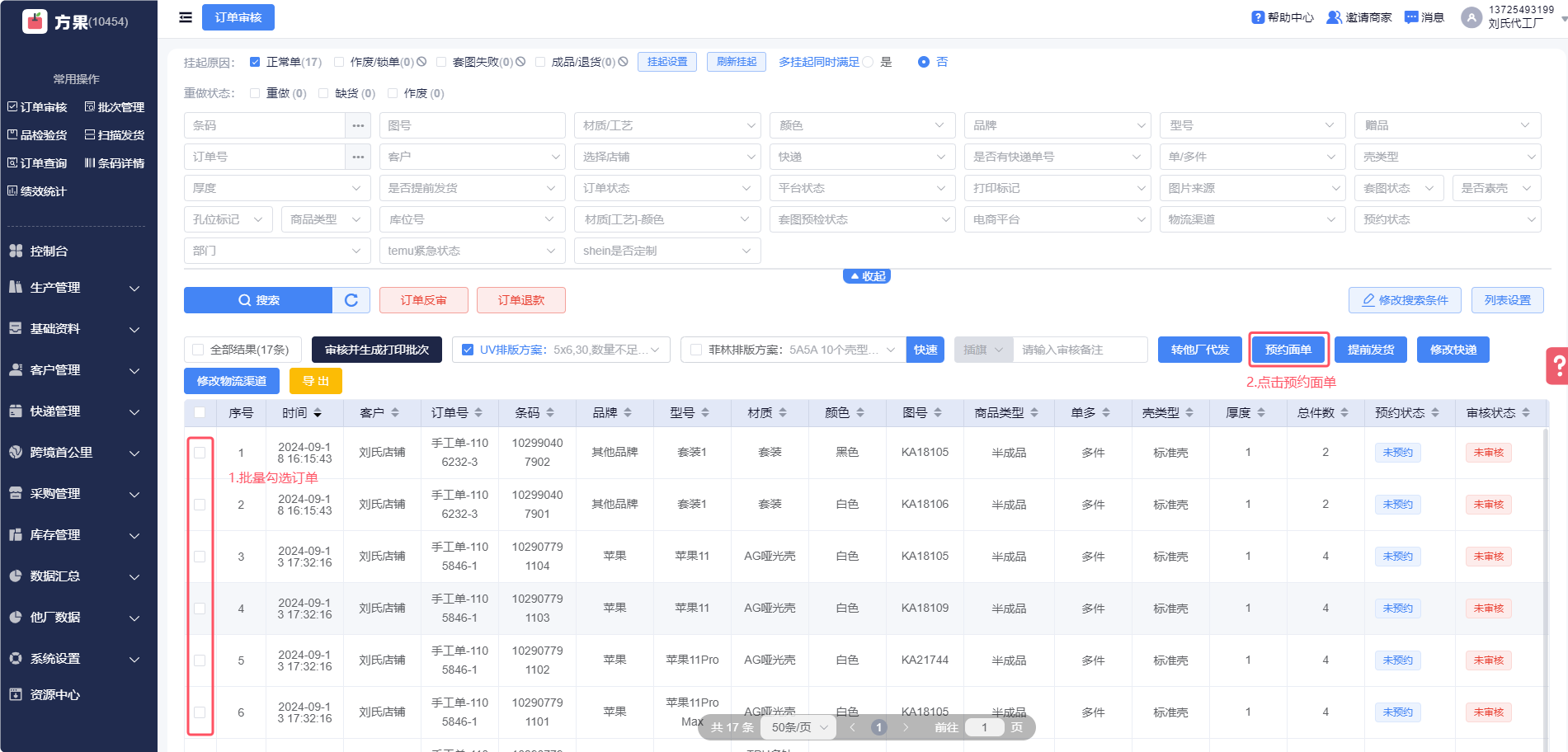Click the 审核并生成打印批次 button

(377, 350)
